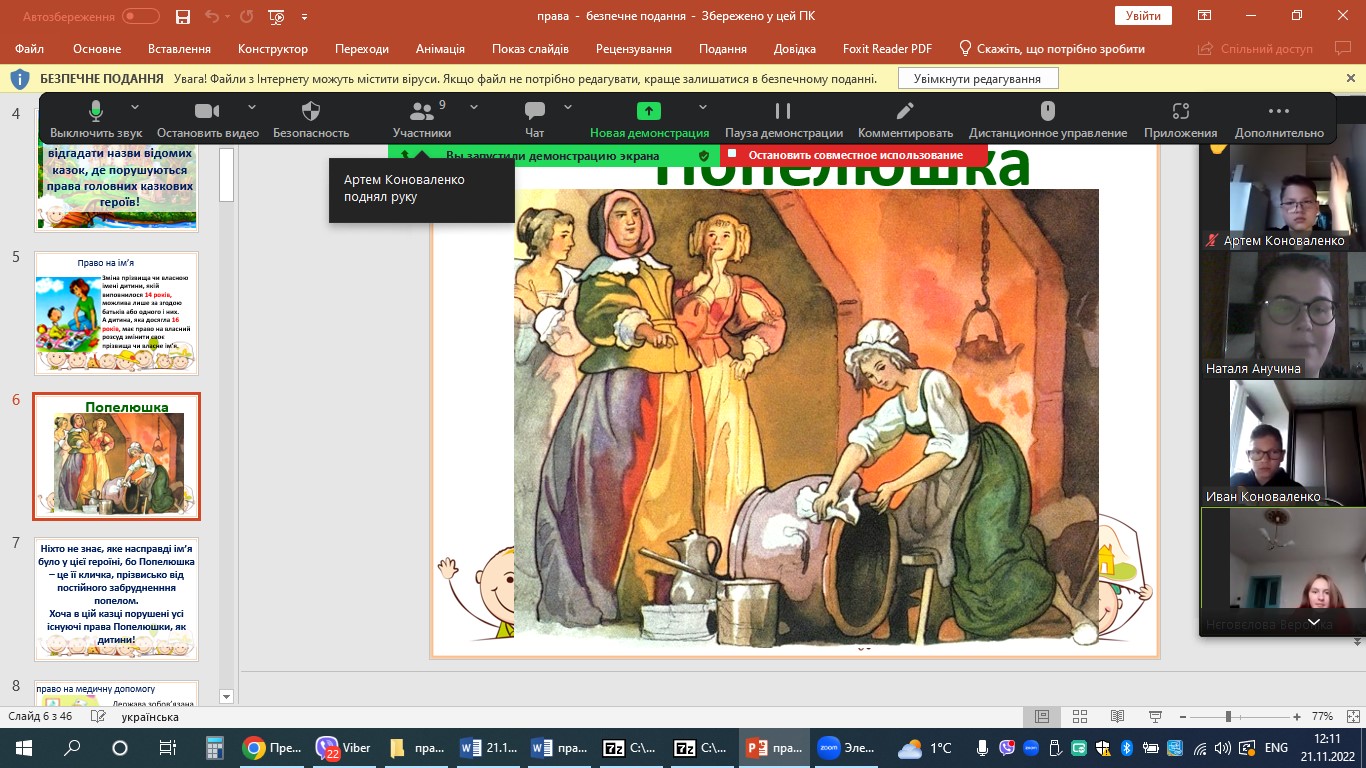Click the 77% zoom level

(1323, 717)
